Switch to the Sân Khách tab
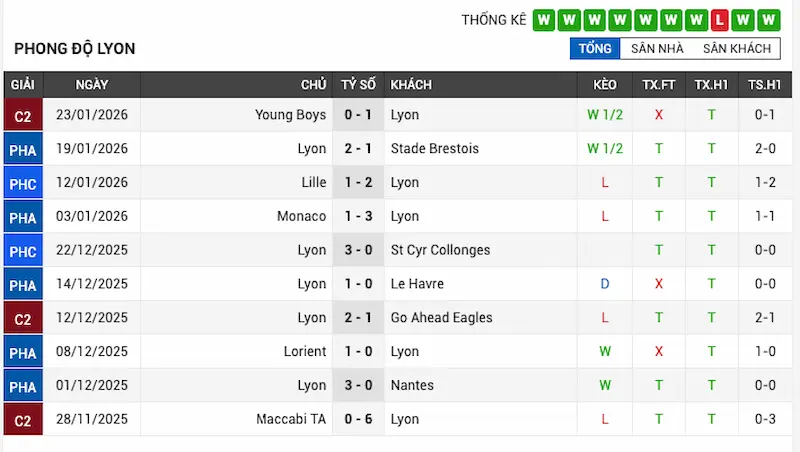The height and width of the screenshot is (452, 800). [x=736, y=48]
